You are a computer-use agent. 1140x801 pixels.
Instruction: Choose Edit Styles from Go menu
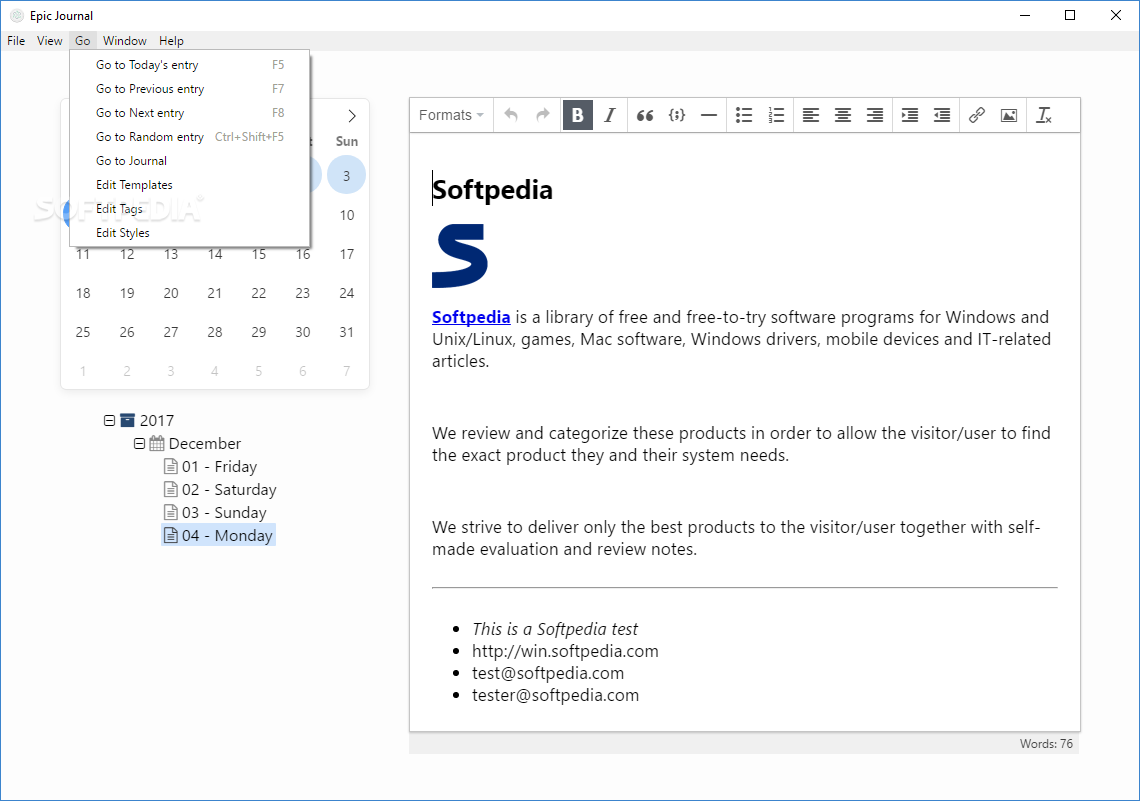(190, 233)
